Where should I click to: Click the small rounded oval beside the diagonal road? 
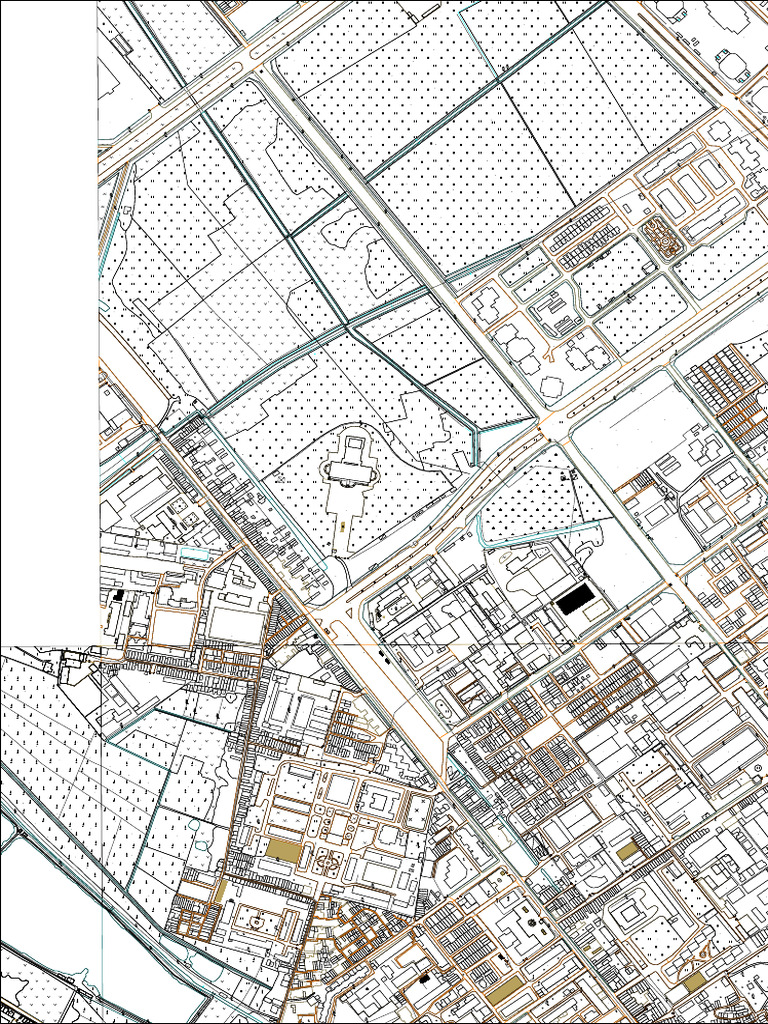442,707
